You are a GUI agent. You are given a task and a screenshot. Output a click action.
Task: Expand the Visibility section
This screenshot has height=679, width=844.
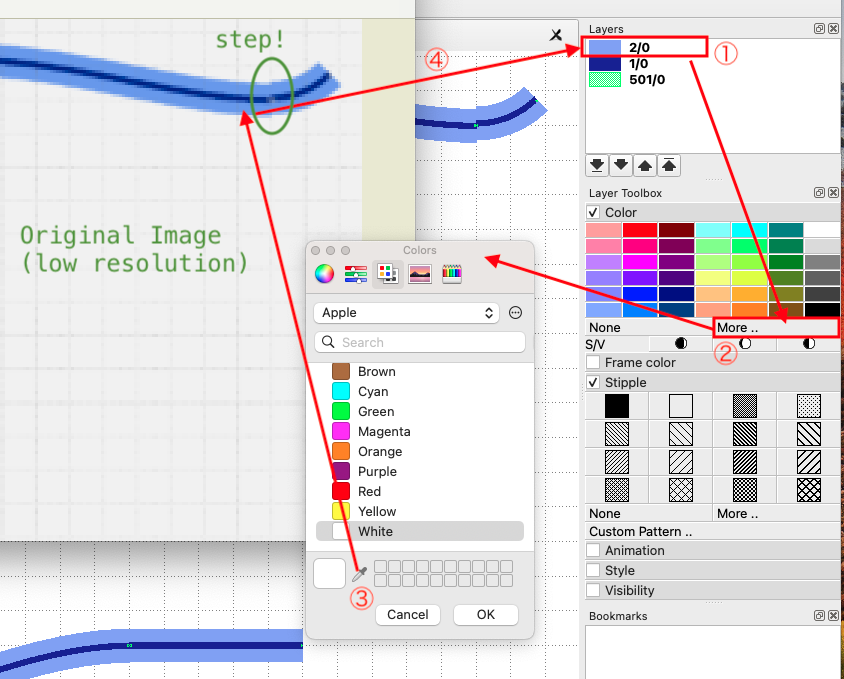(x=594, y=591)
